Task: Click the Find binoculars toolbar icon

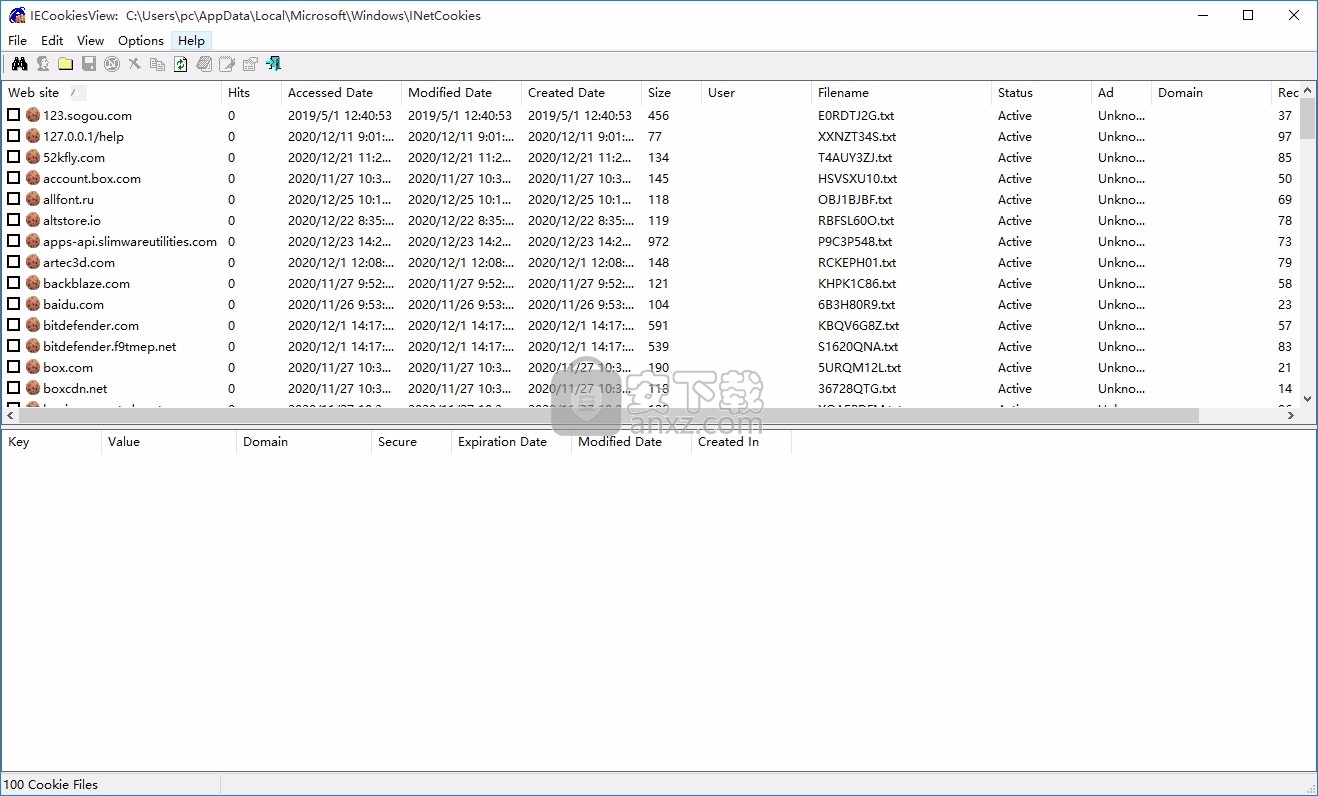Action: (19, 64)
